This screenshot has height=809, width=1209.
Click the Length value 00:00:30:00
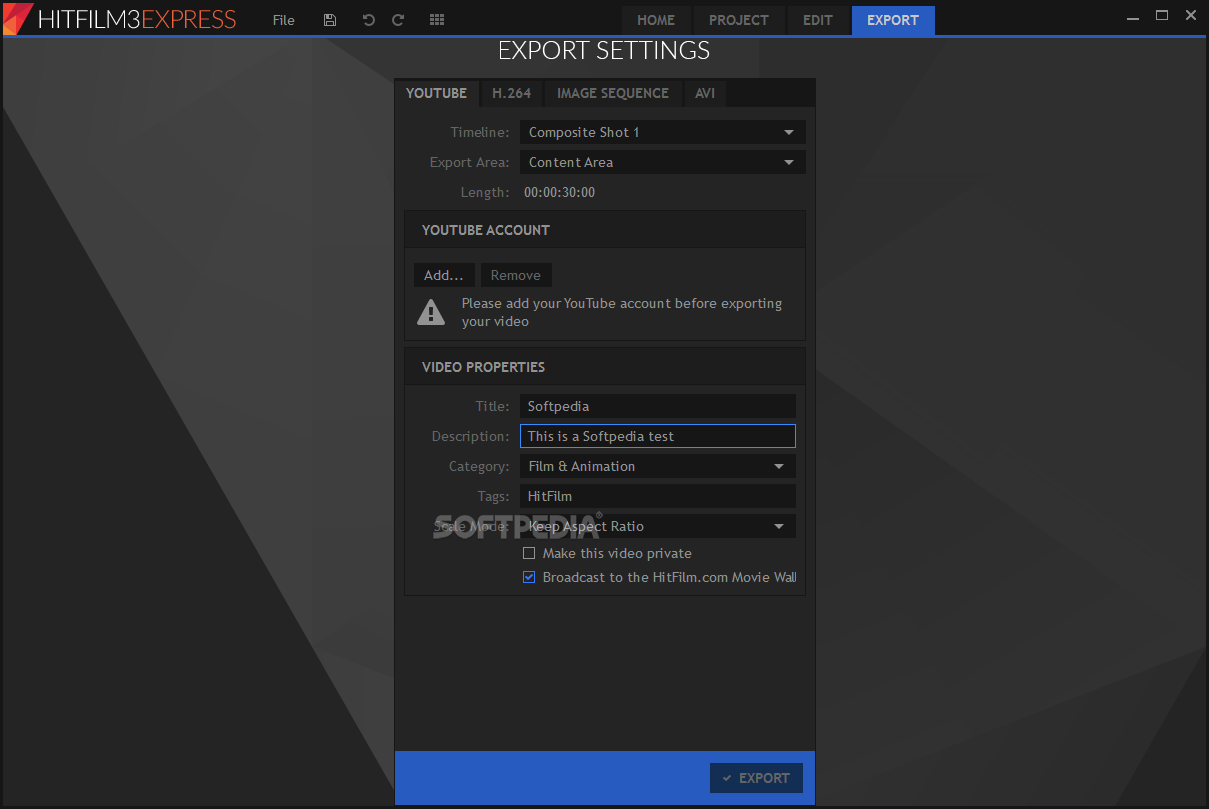click(x=560, y=192)
